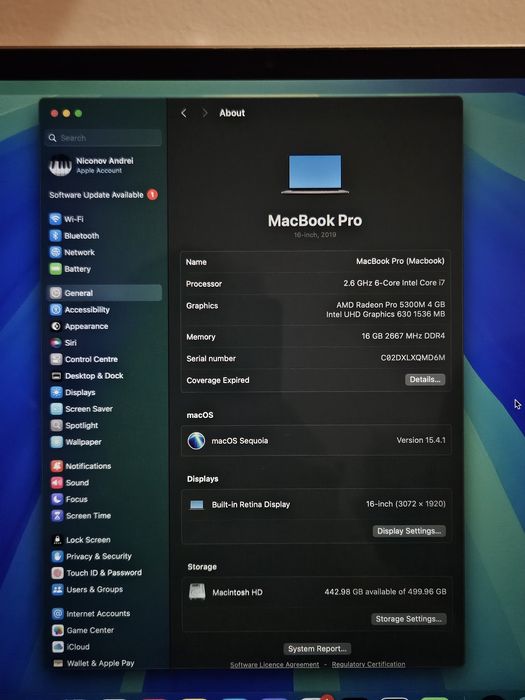
Task: Click the Built-in Retina Display icon
Action: [196, 504]
